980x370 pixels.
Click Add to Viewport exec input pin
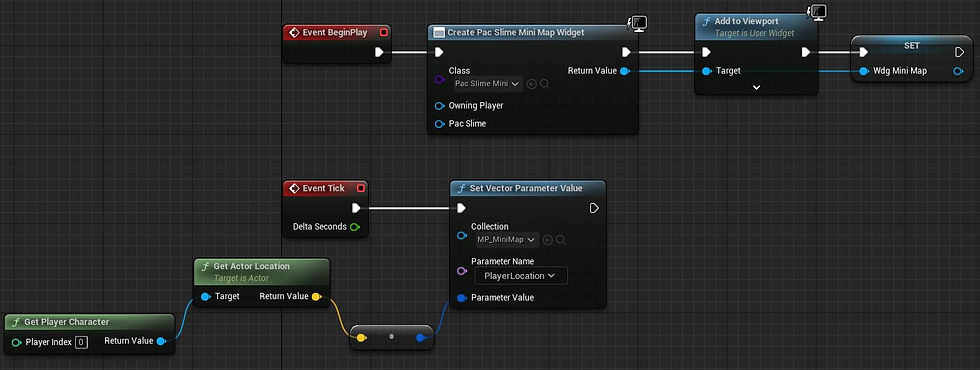click(x=706, y=52)
